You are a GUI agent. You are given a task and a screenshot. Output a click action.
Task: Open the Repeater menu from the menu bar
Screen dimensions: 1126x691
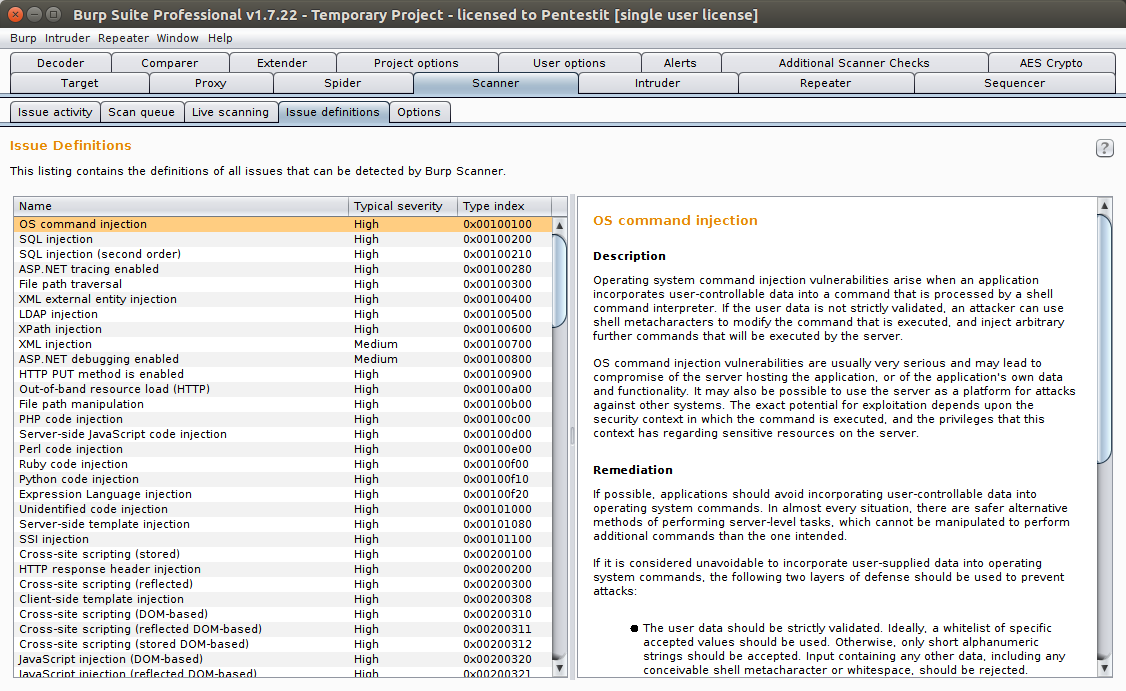123,38
